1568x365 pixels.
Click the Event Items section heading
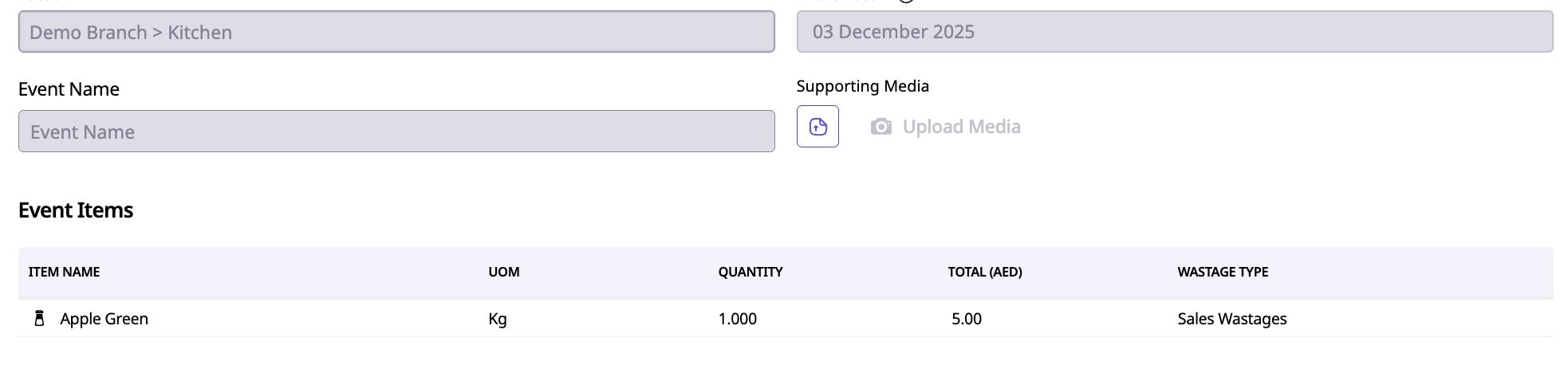click(x=76, y=210)
